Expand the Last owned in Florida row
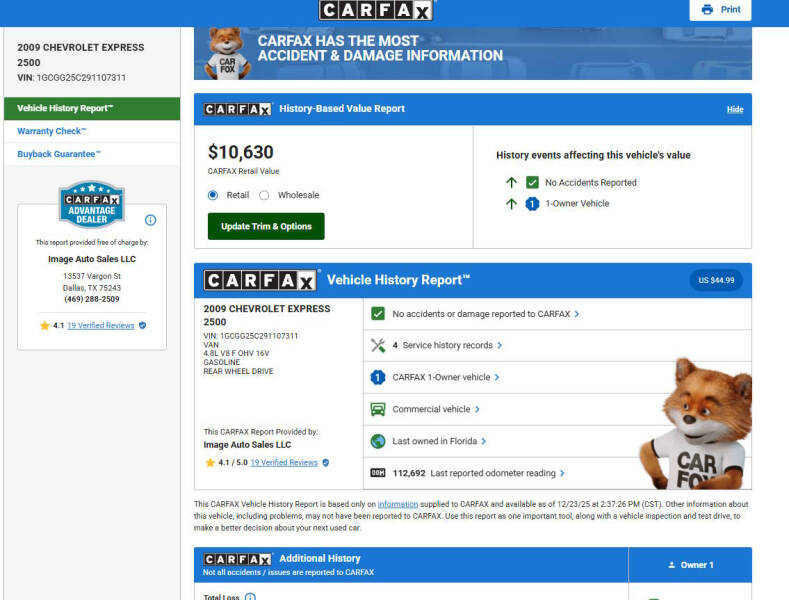 pos(439,441)
